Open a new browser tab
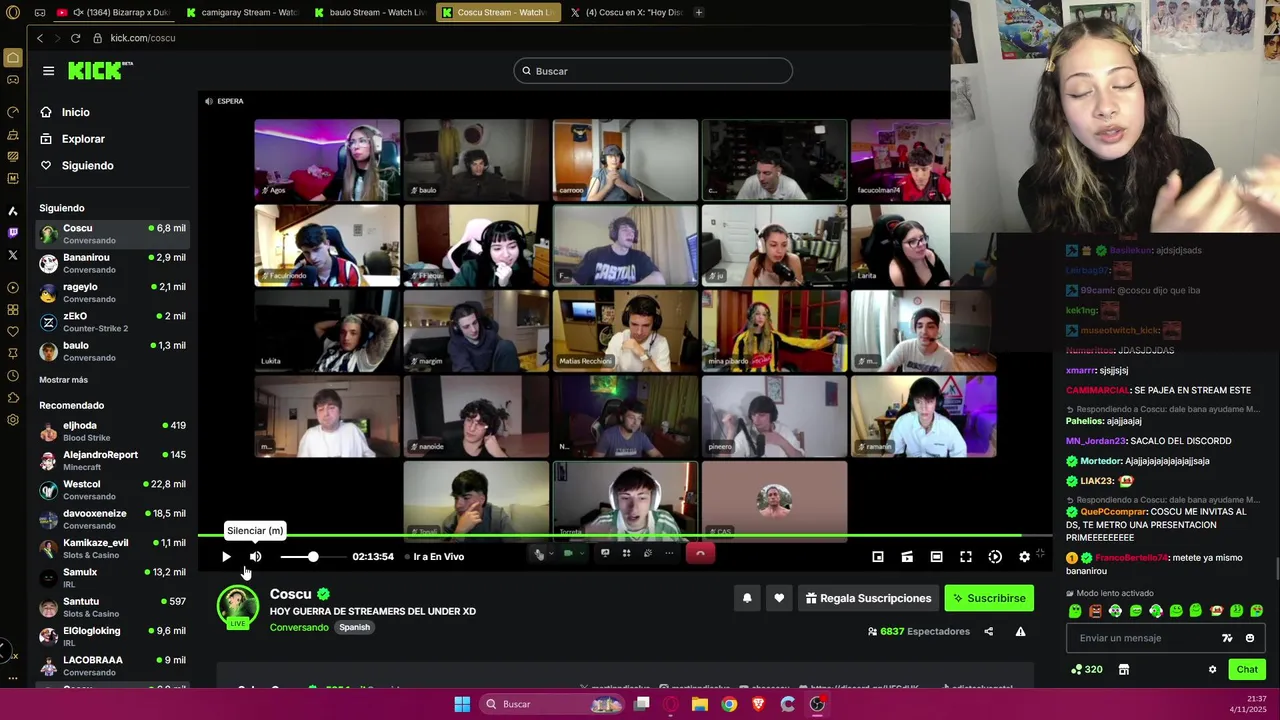Image resolution: width=1280 pixels, height=720 pixels. click(699, 12)
